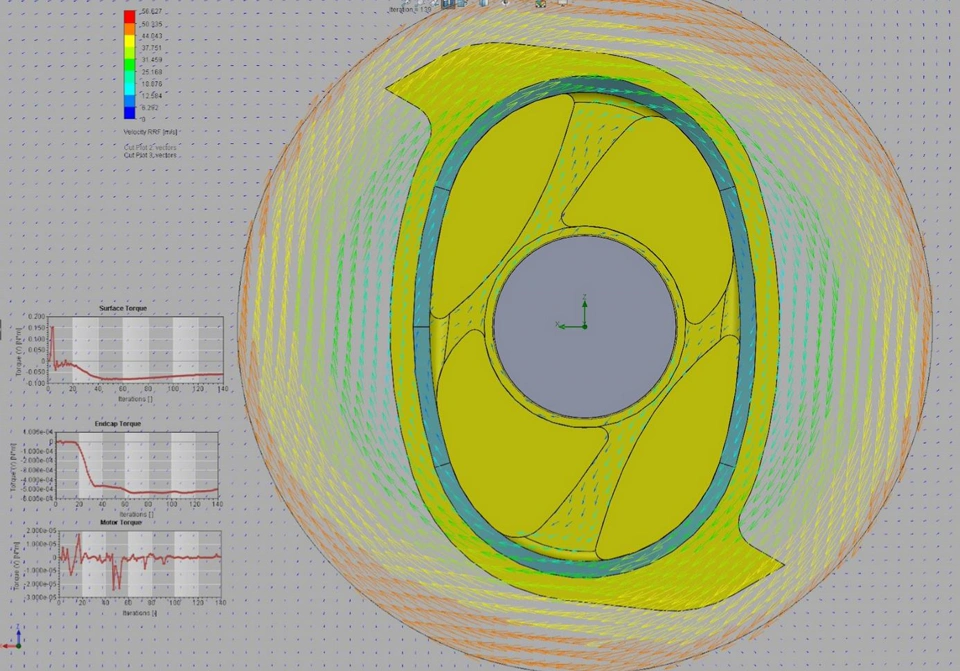Image resolution: width=960 pixels, height=671 pixels.
Task: Click the Motor Torque chart title
Action: tap(121, 522)
